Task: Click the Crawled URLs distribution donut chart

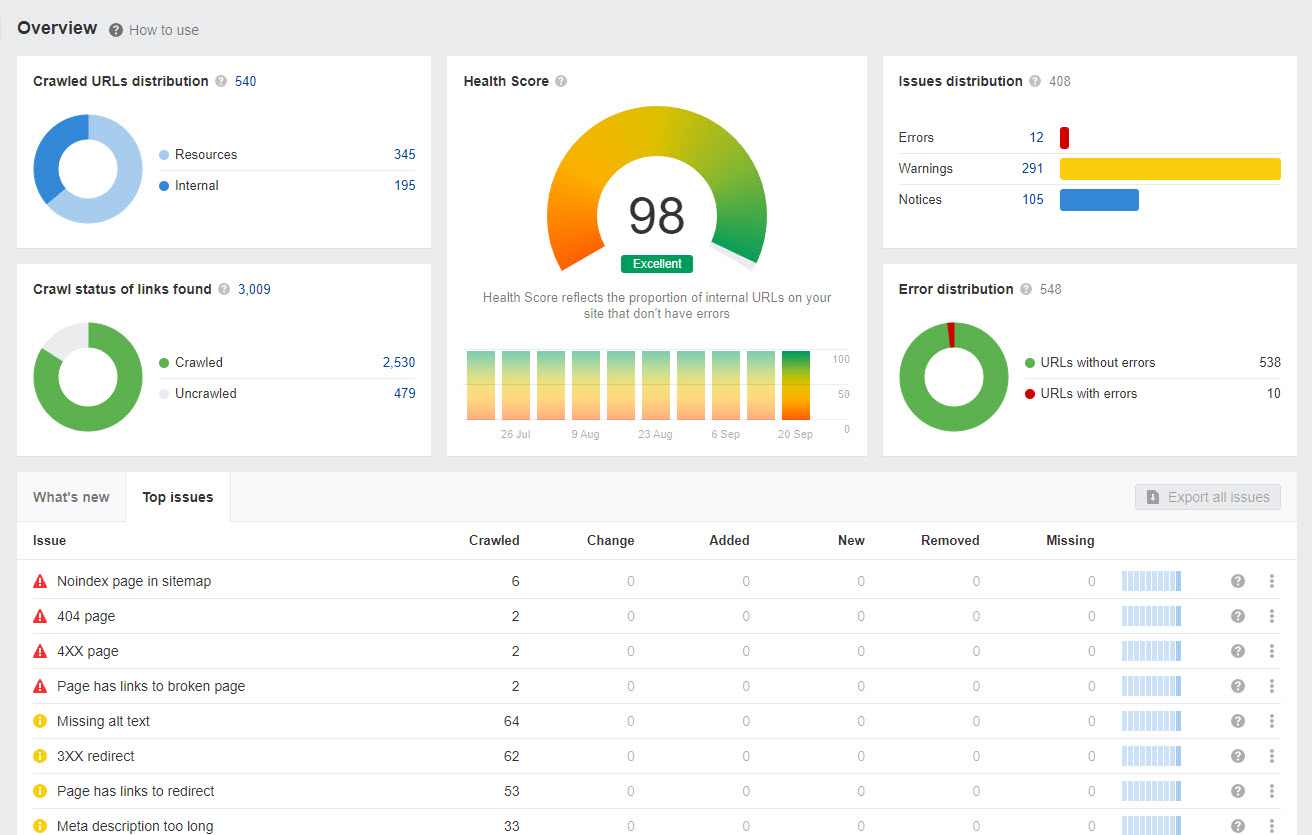Action: point(88,169)
